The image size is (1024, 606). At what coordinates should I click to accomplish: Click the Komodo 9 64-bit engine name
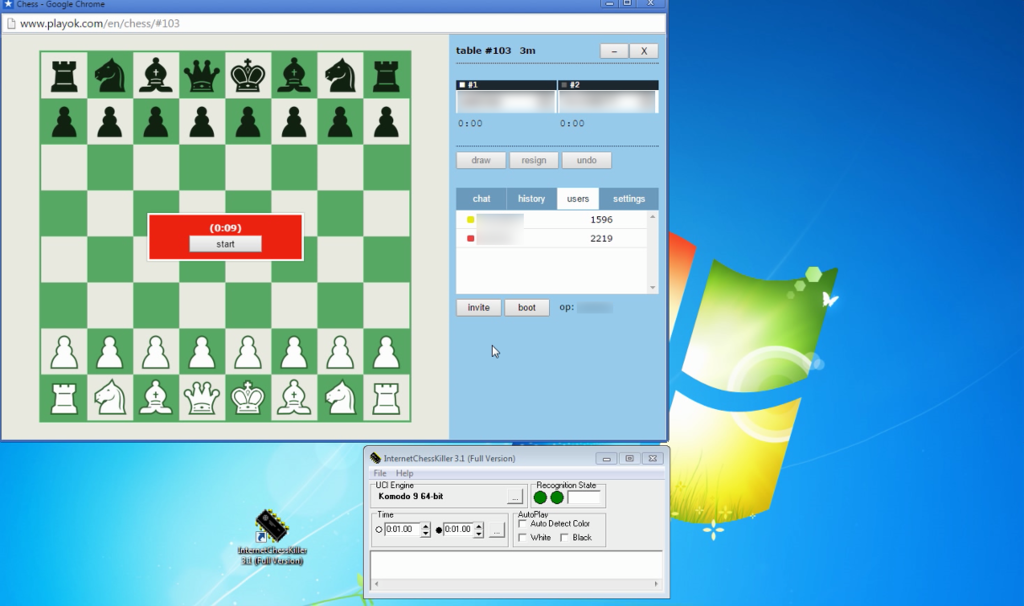411,496
